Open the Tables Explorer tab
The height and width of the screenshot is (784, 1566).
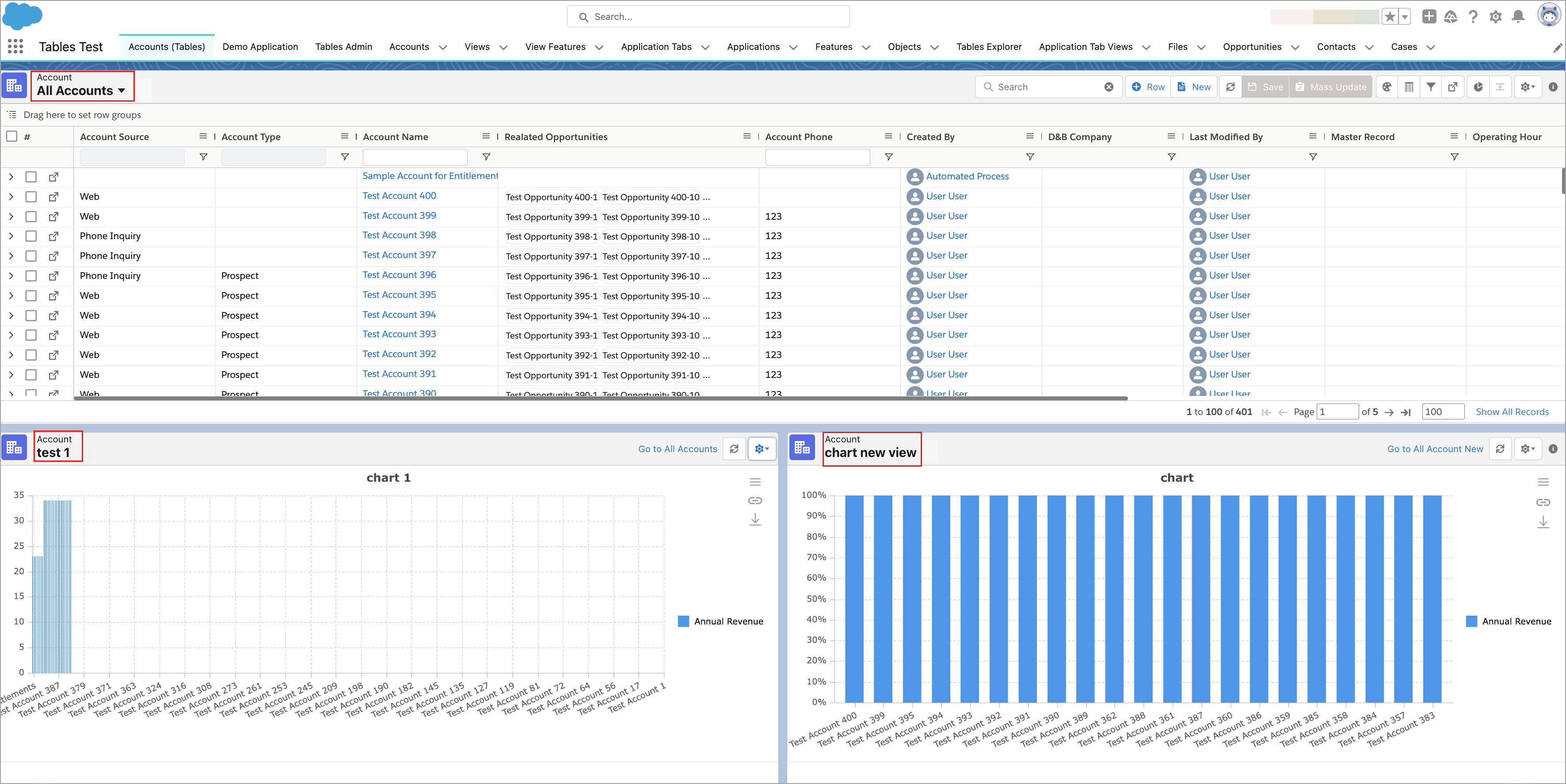tap(988, 47)
